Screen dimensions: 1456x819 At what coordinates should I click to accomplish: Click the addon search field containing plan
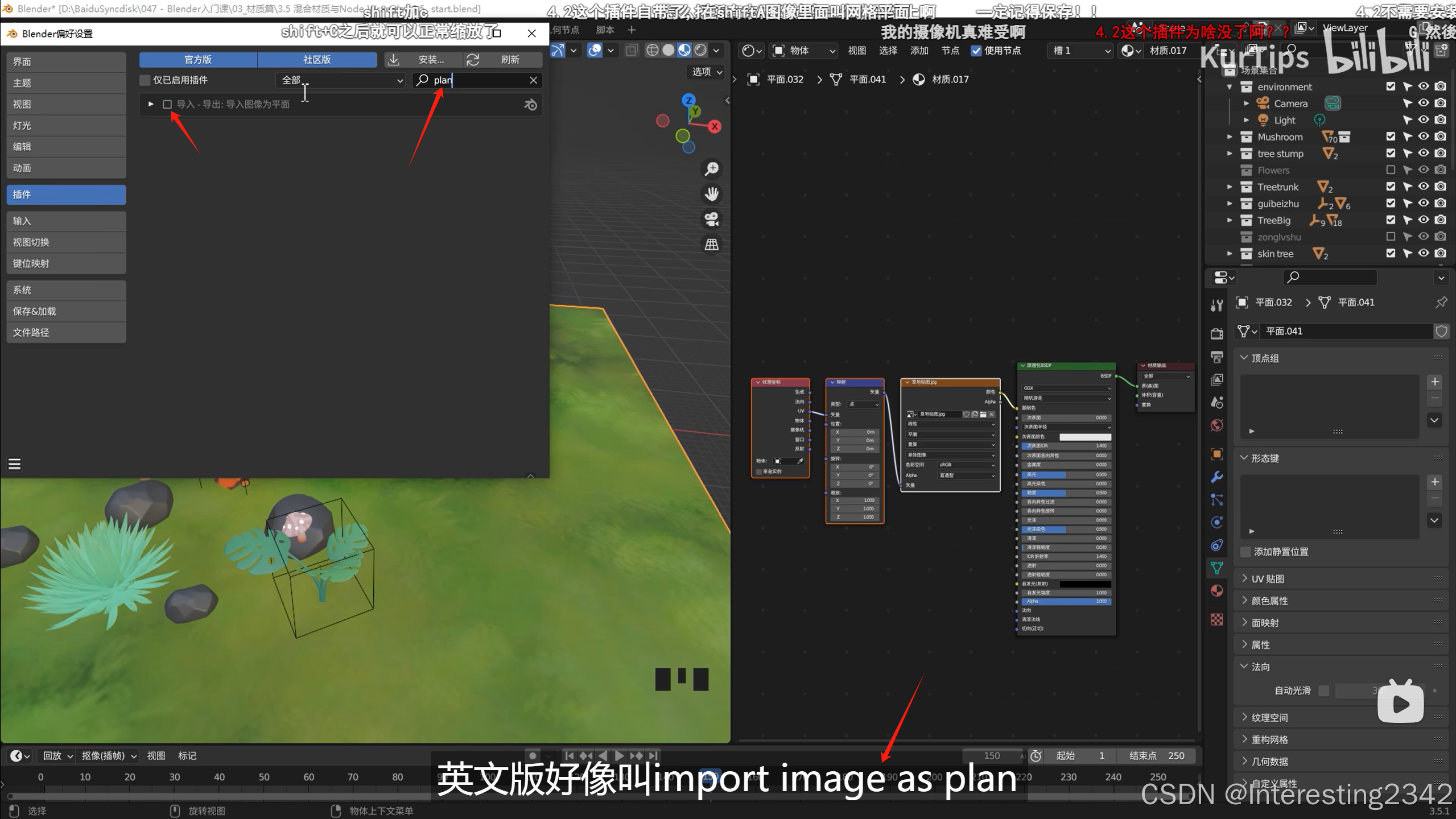[x=478, y=80]
